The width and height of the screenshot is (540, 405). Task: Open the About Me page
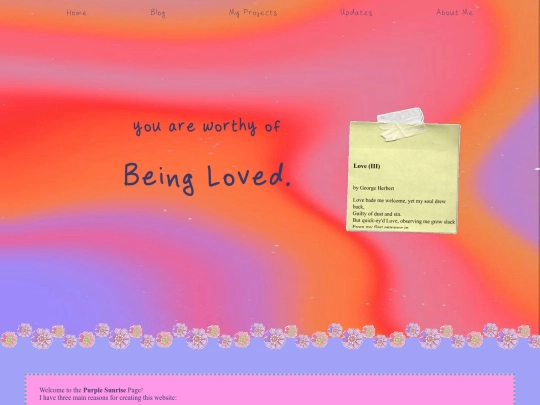pos(454,12)
